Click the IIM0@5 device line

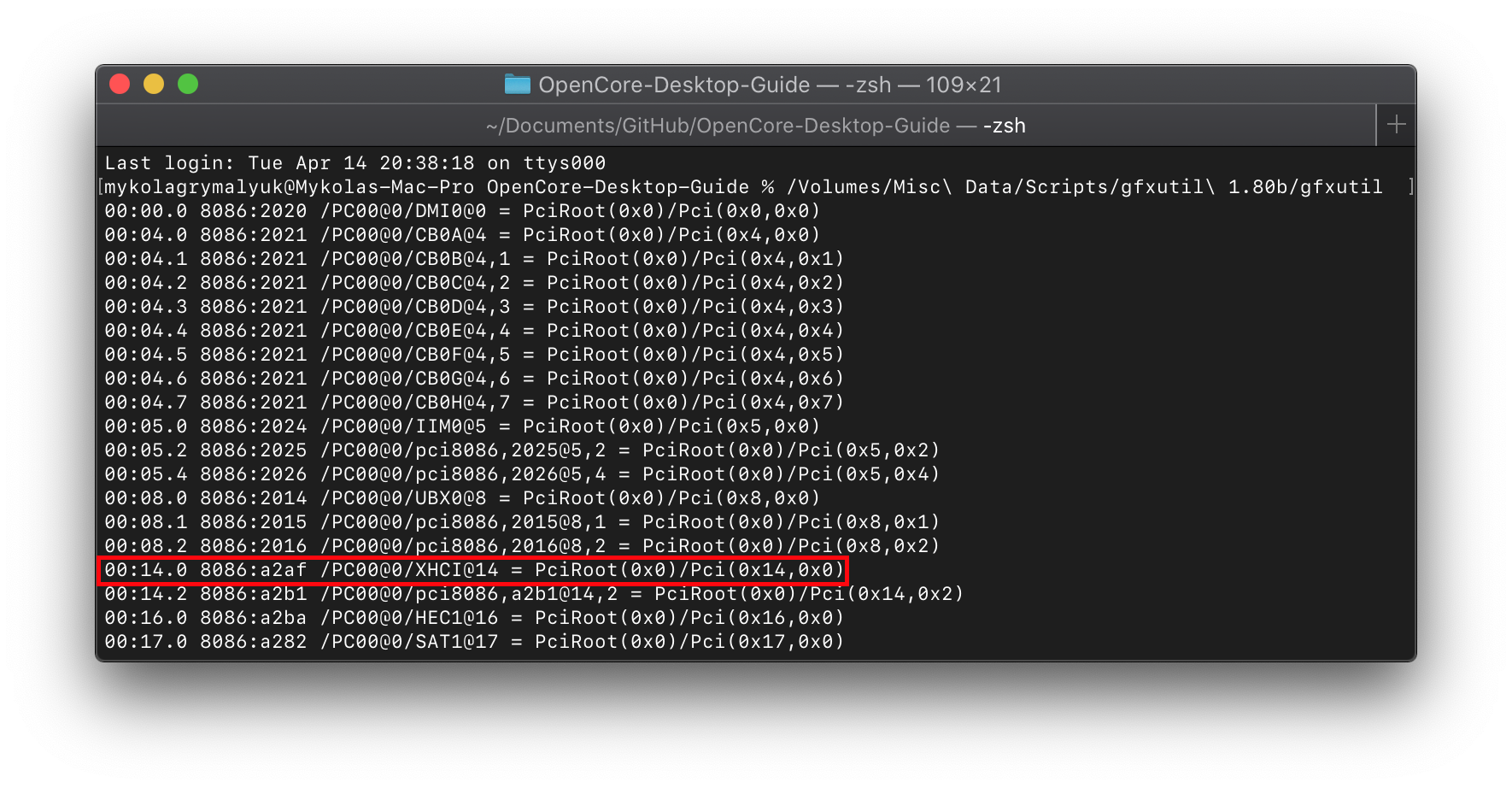pos(461,426)
